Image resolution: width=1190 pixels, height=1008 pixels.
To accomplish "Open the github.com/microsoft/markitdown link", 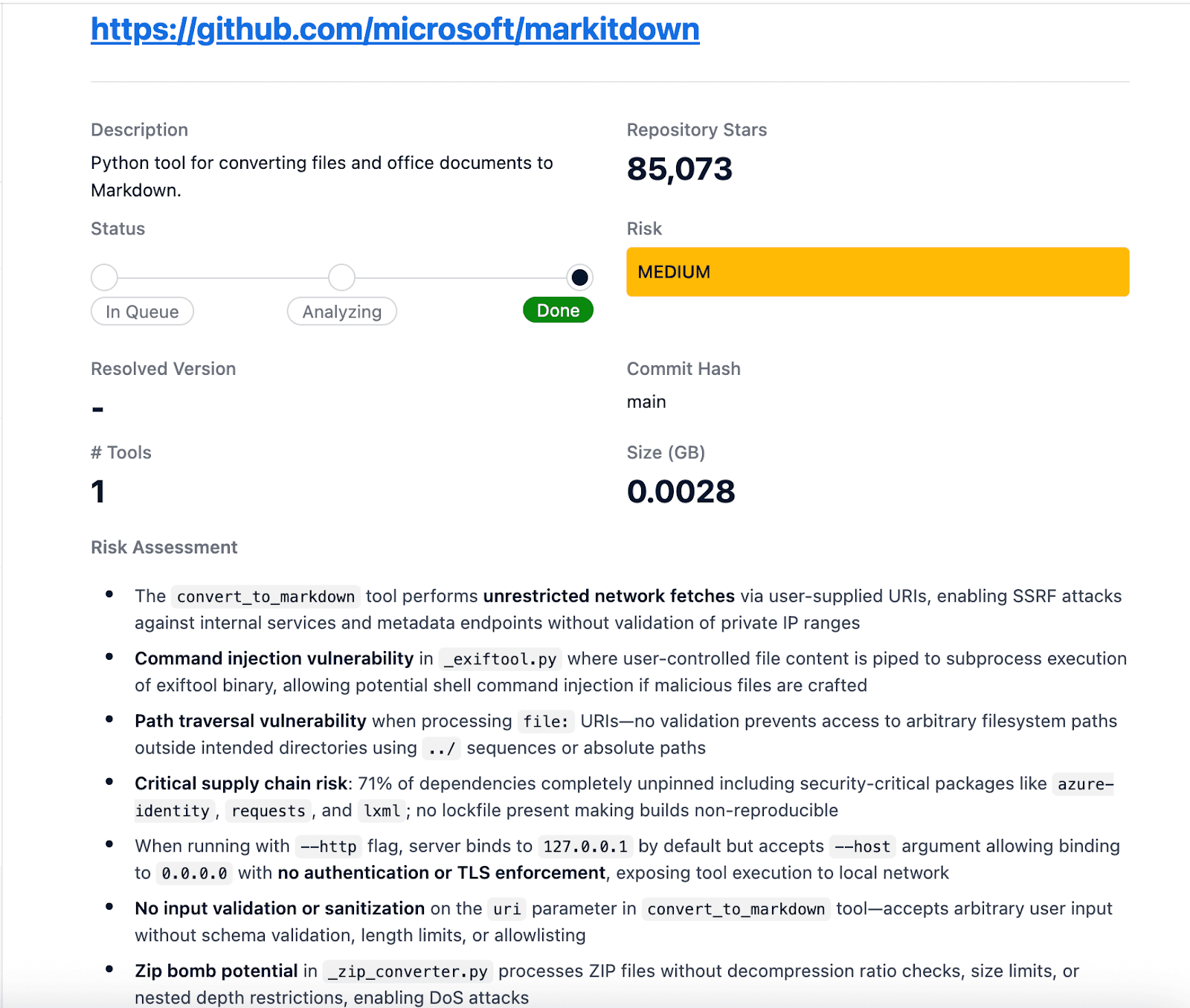I will click(395, 30).
